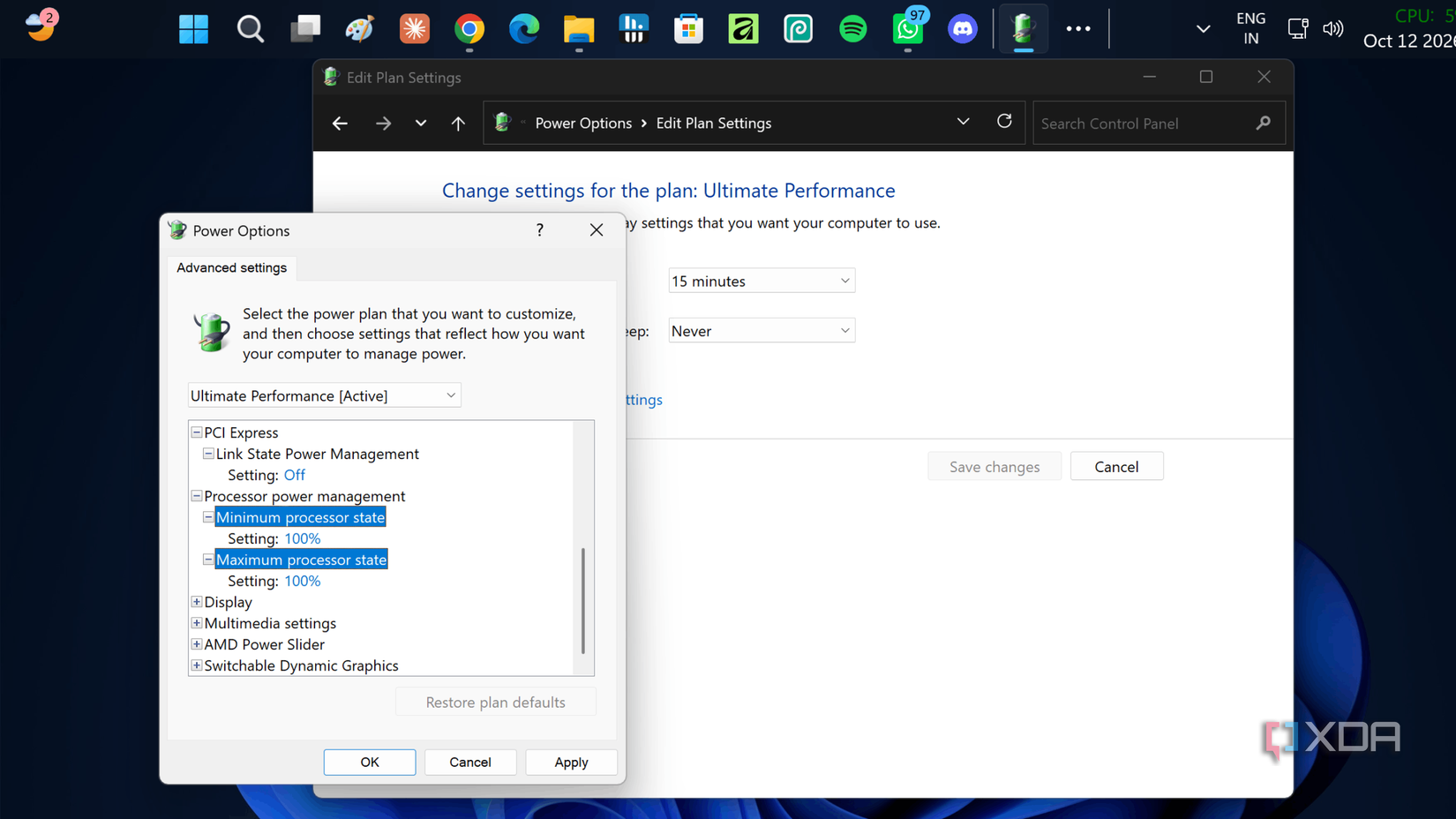This screenshot has height=819, width=1456.
Task: Open Discord from the taskbar
Action: (x=962, y=29)
